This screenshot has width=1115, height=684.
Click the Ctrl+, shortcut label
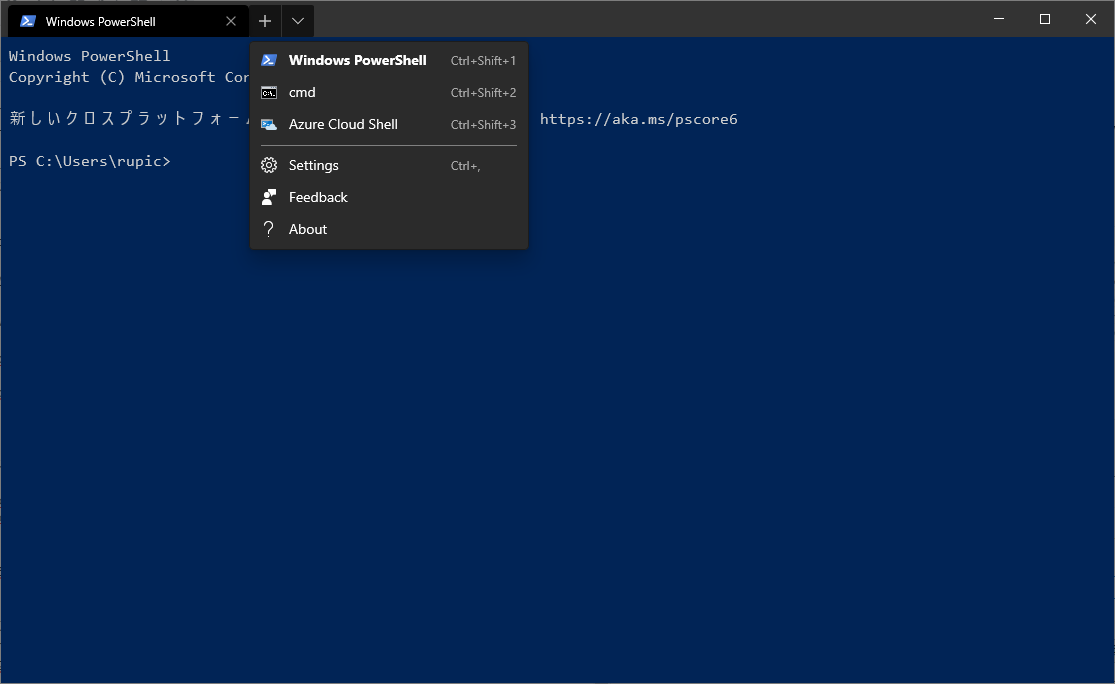coord(466,166)
